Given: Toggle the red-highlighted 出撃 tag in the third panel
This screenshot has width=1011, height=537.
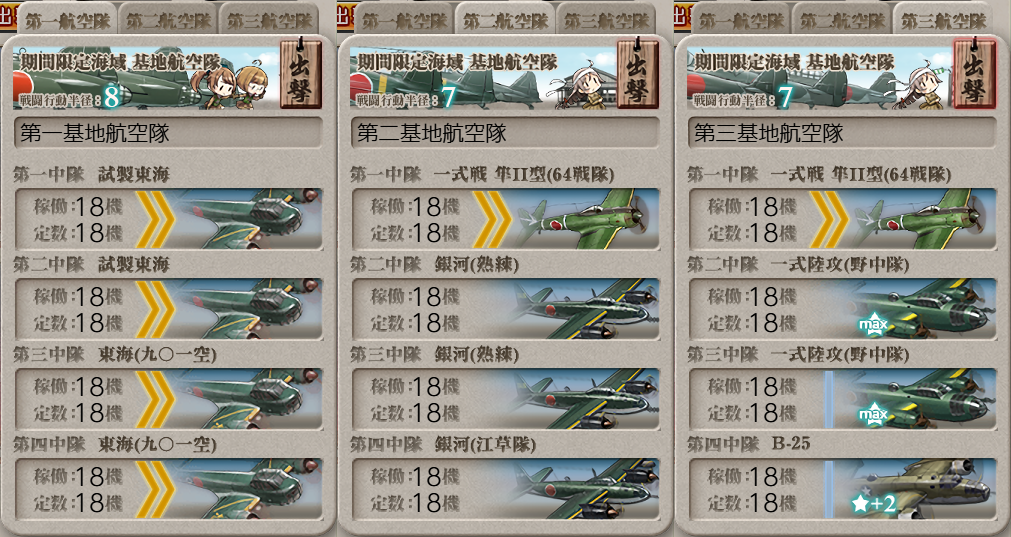Looking at the screenshot, I should pos(974,74).
